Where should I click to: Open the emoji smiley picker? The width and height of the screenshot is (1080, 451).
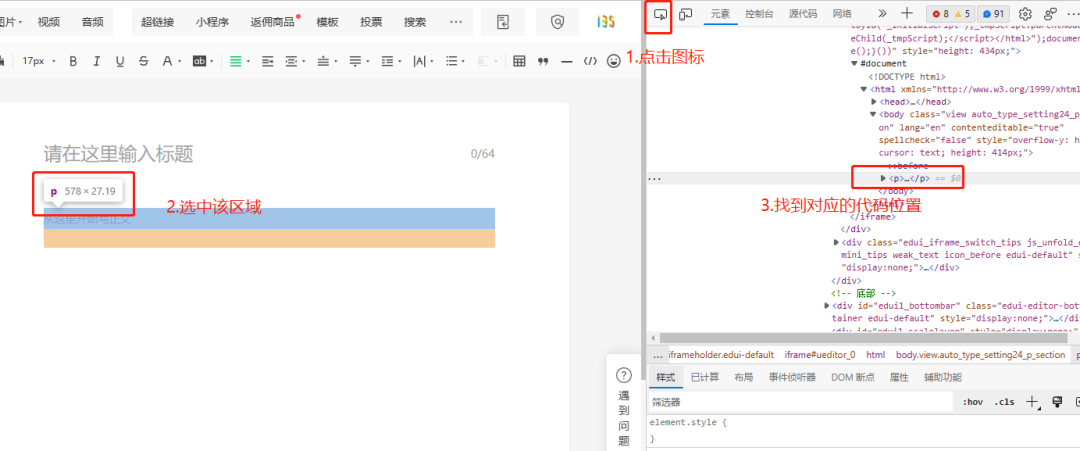pos(614,61)
